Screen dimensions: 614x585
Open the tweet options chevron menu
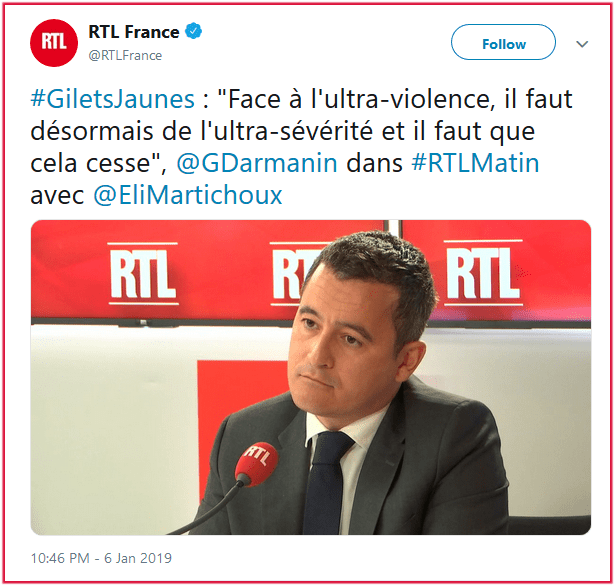(582, 44)
